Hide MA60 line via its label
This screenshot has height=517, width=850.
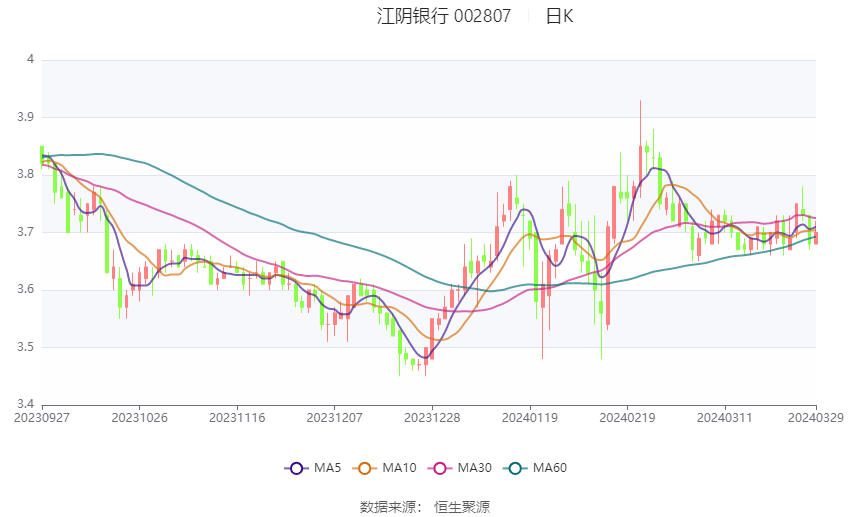pyautogui.click(x=550, y=468)
